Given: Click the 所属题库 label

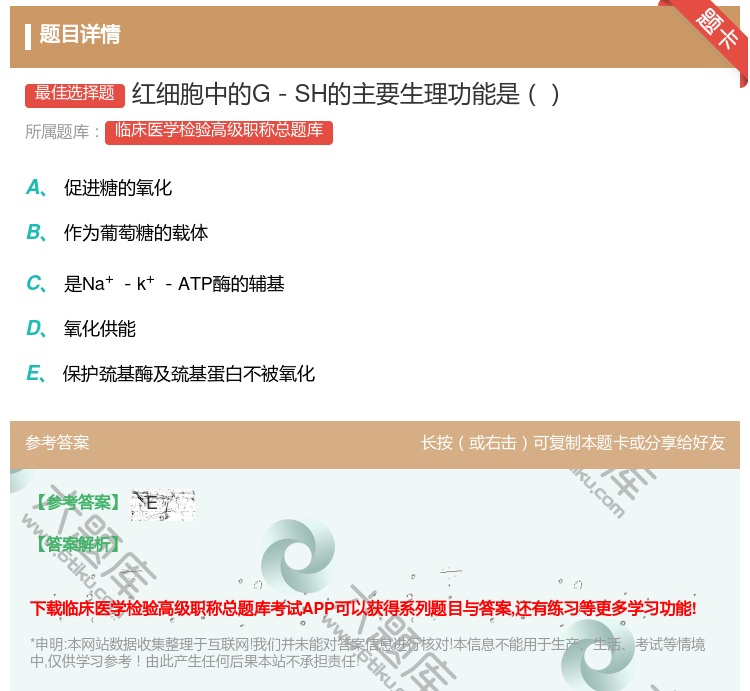Looking at the screenshot, I should pyautogui.click(x=62, y=132).
